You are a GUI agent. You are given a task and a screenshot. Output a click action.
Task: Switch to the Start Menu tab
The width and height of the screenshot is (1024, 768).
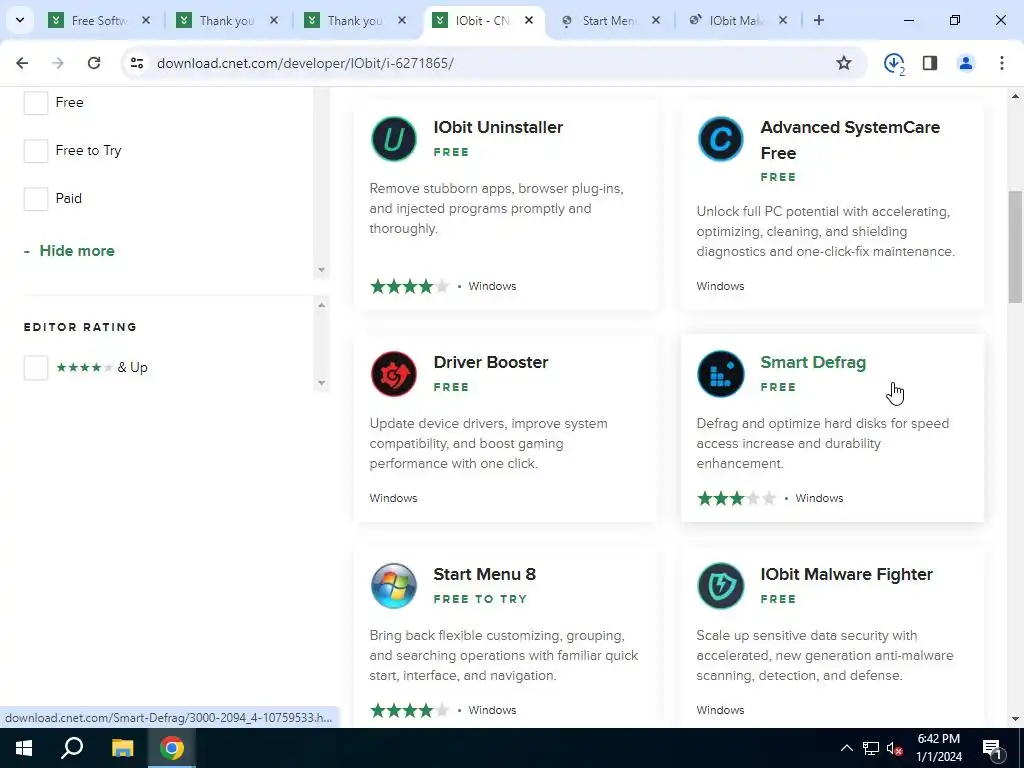coord(609,20)
